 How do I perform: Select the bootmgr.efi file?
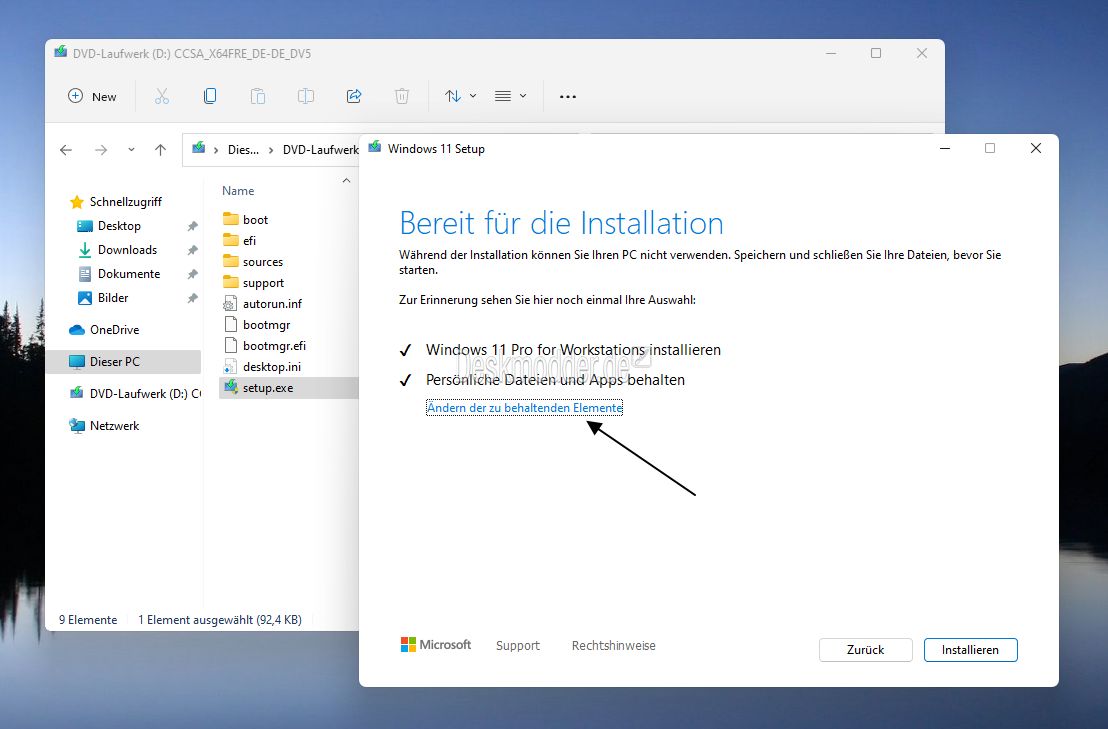click(274, 346)
